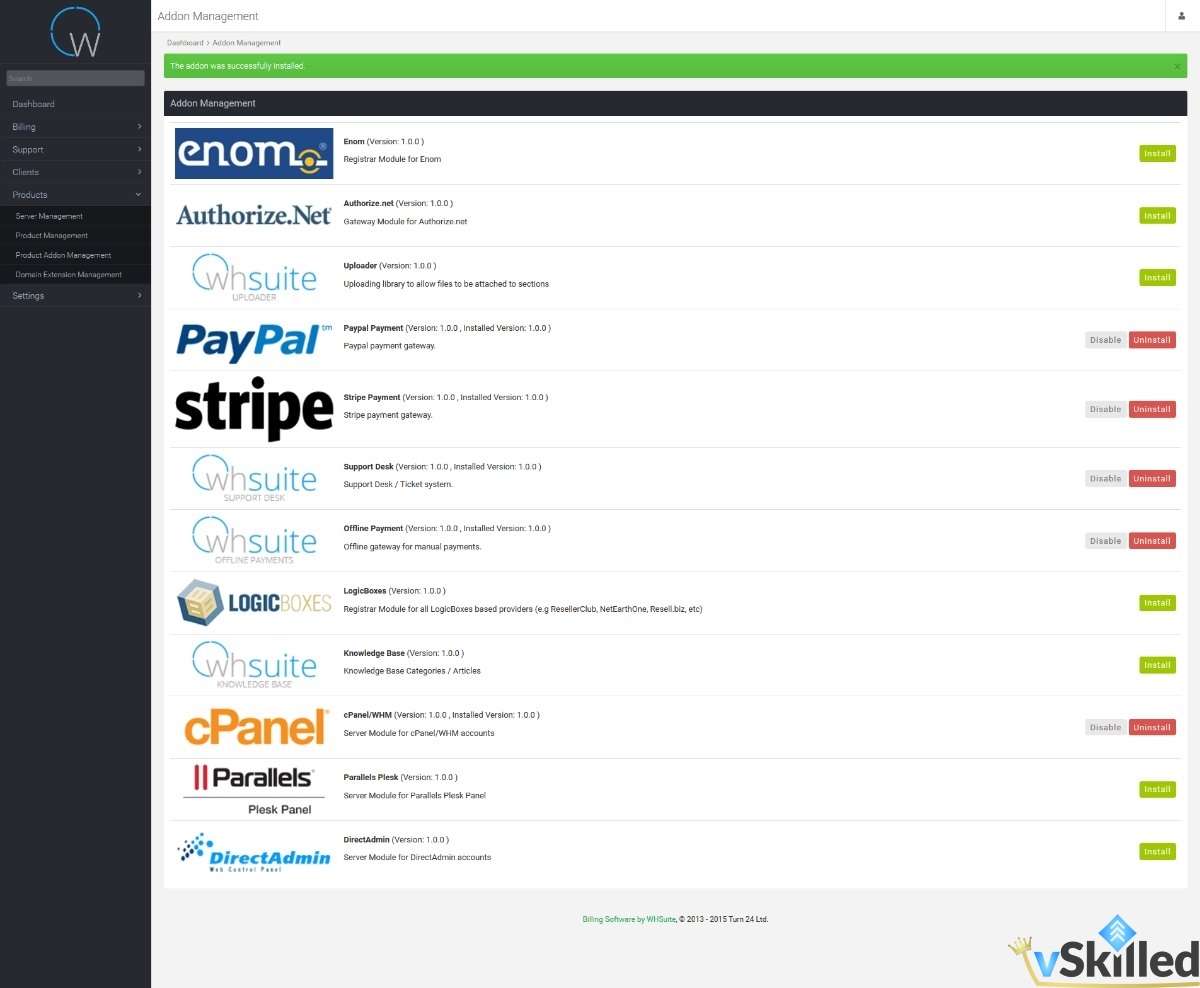Click the Parallels Plesk Panel logo
1200x988 pixels.
(x=254, y=789)
